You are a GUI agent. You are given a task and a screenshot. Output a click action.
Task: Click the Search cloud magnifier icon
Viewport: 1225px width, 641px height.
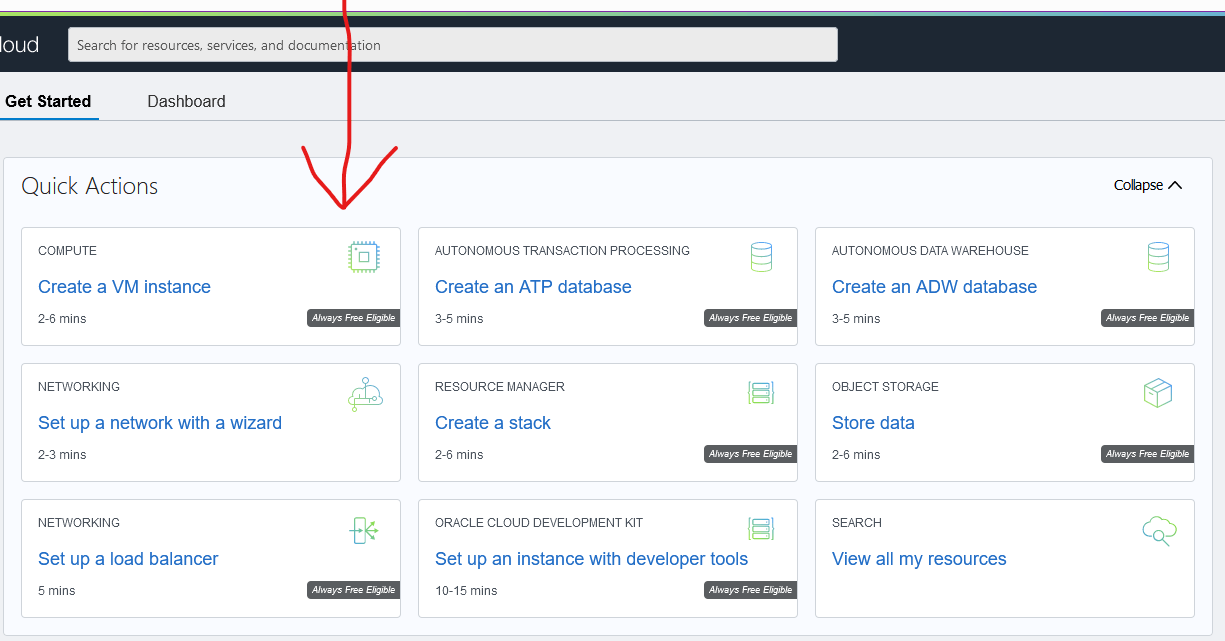click(x=1158, y=530)
